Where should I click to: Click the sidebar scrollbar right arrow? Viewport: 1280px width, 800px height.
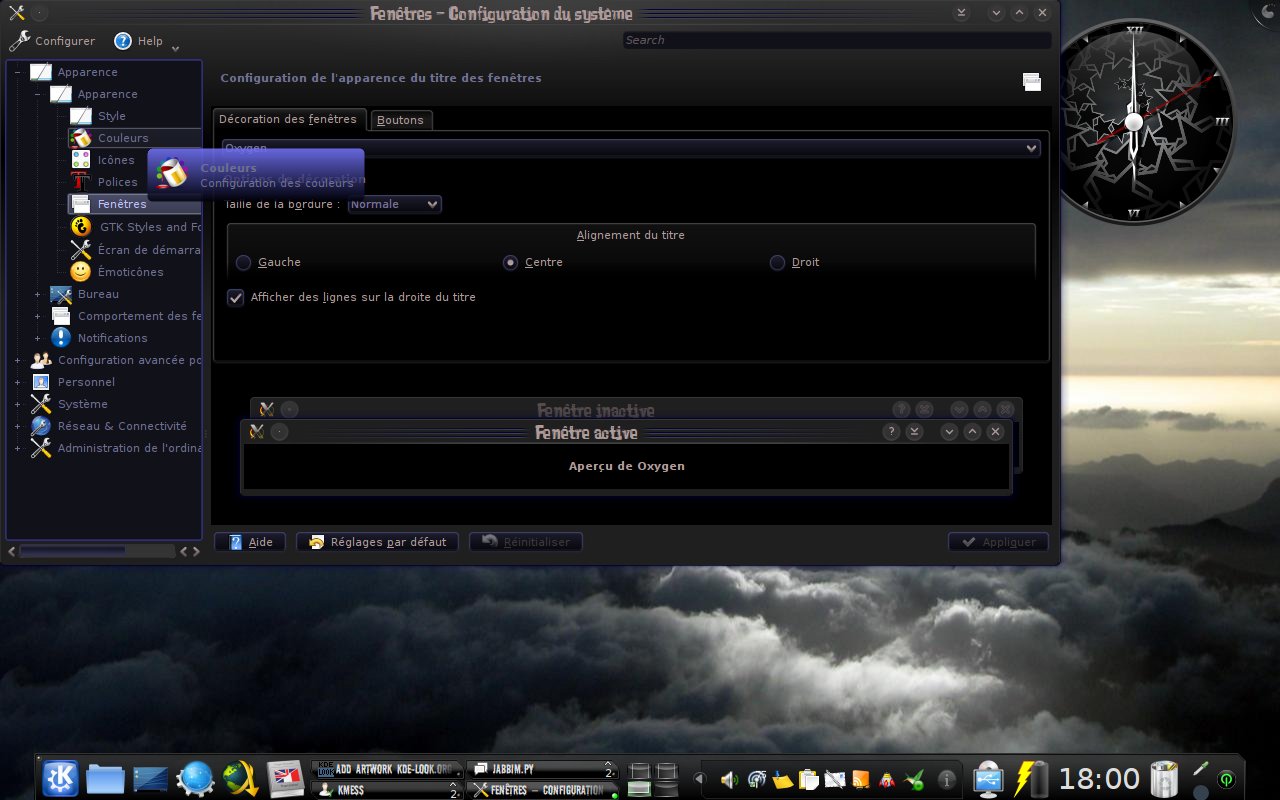tap(195, 551)
